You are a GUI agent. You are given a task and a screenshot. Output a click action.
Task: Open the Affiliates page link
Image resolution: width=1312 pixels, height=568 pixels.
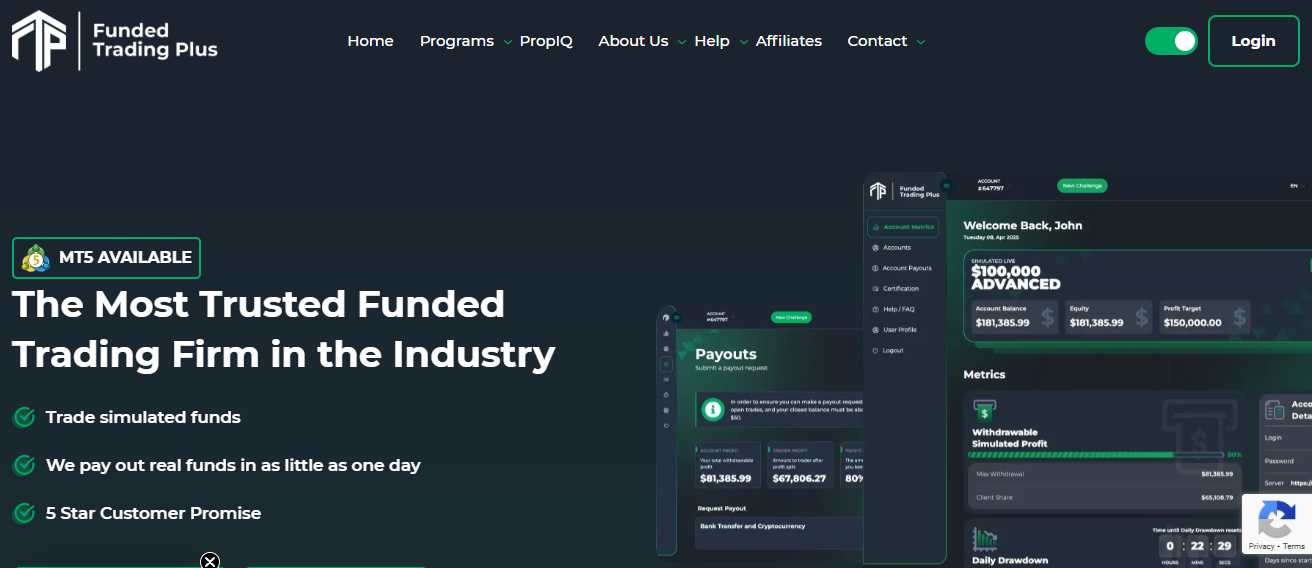(x=788, y=41)
